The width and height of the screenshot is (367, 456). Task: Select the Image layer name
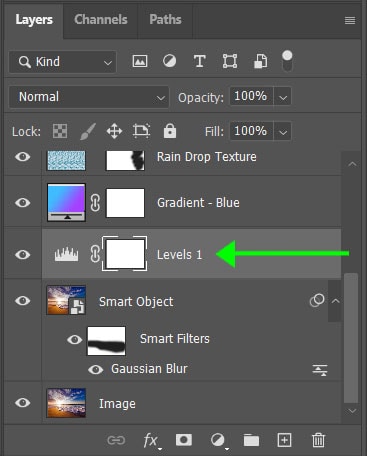coord(117,404)
